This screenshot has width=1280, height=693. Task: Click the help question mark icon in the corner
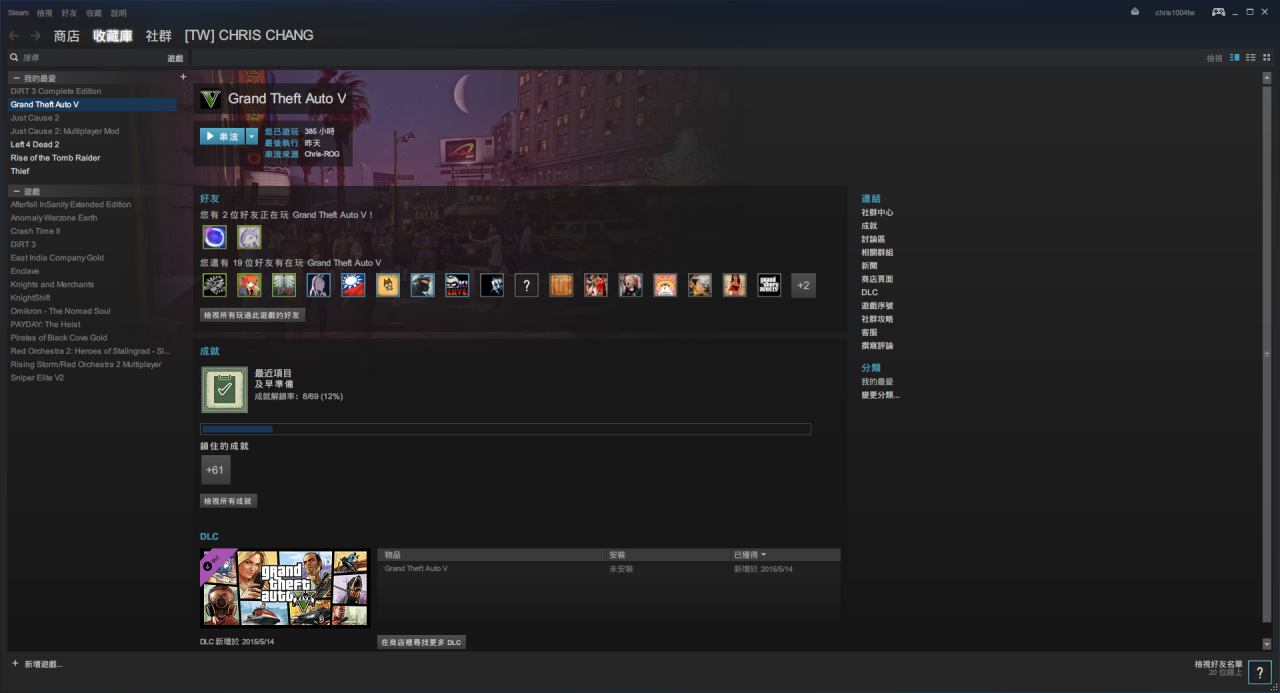tap(1260, 673)
